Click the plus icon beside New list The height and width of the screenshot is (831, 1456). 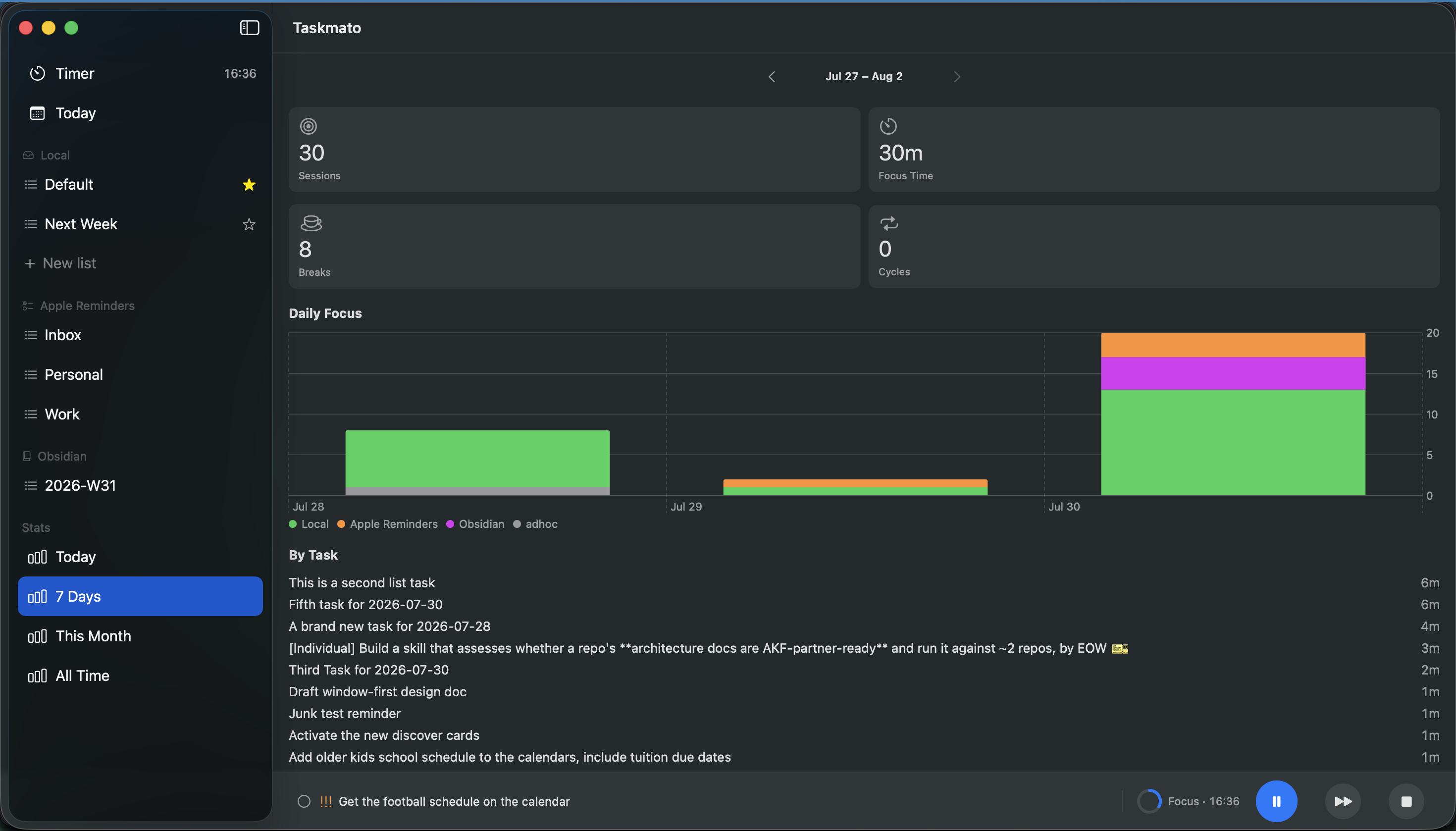click(30, 263)
